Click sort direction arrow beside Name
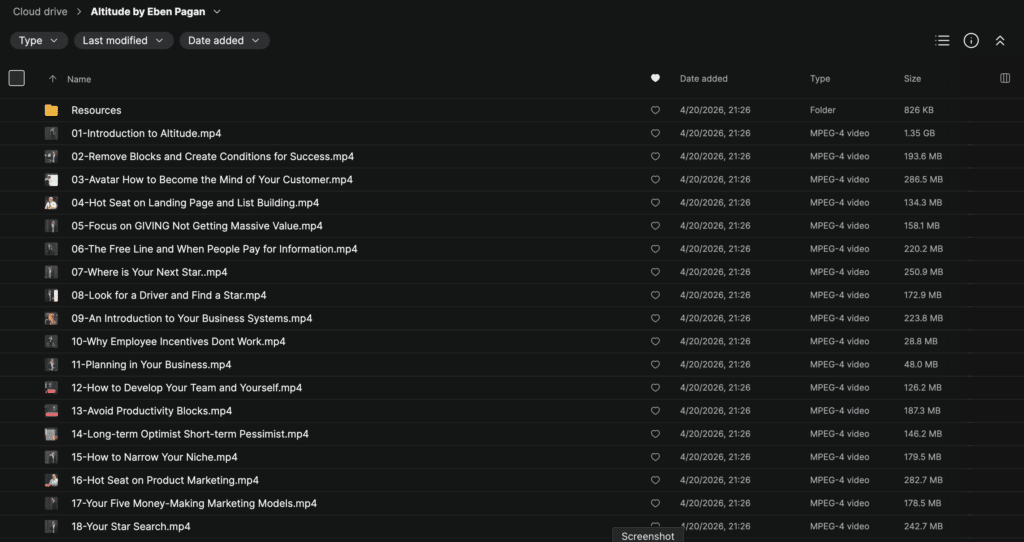Image resolution: width=1024 pixels, height=542 pixels. [52, 78]
